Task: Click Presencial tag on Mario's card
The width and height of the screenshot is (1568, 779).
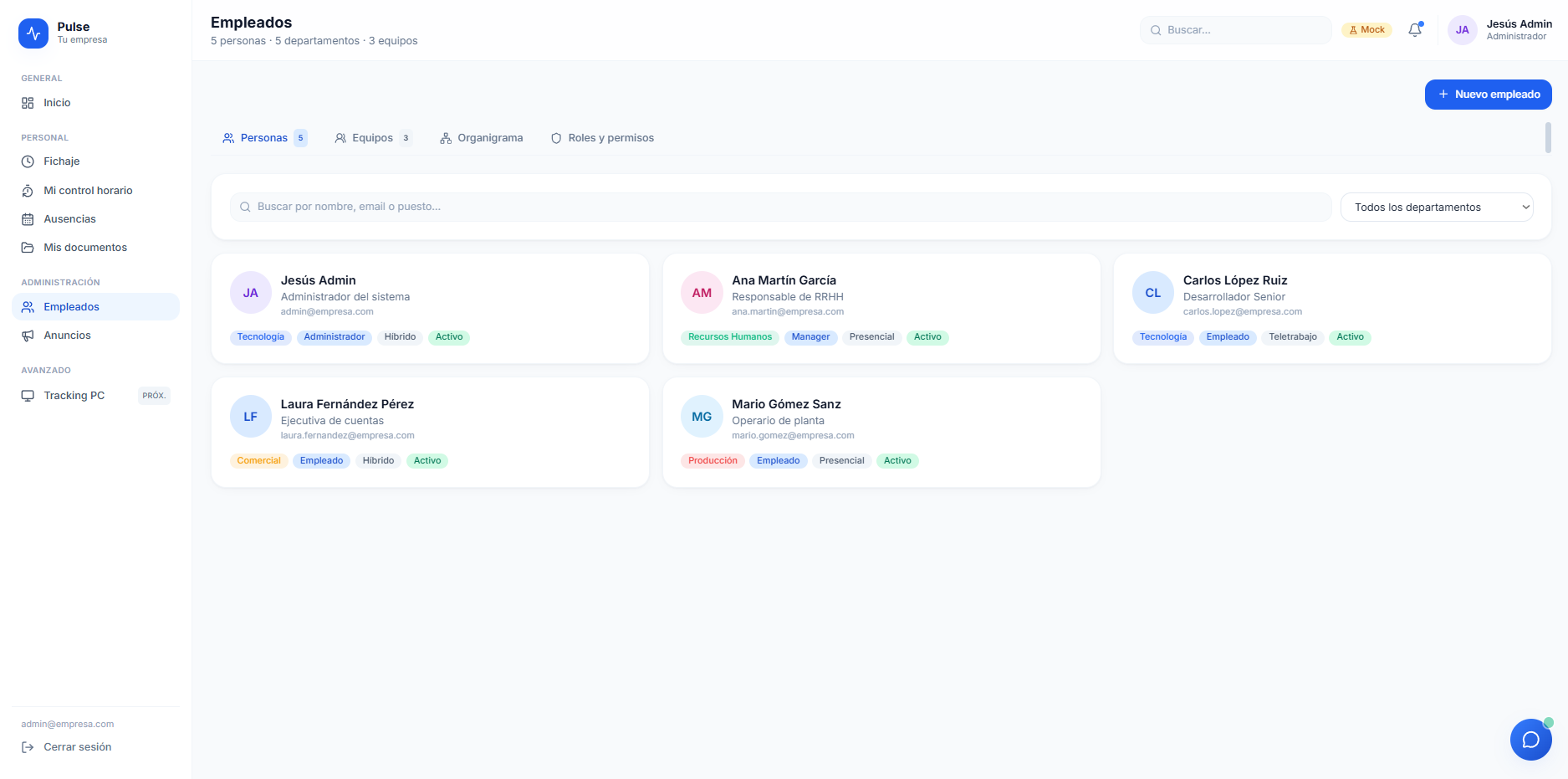Action: pos(841,461)
